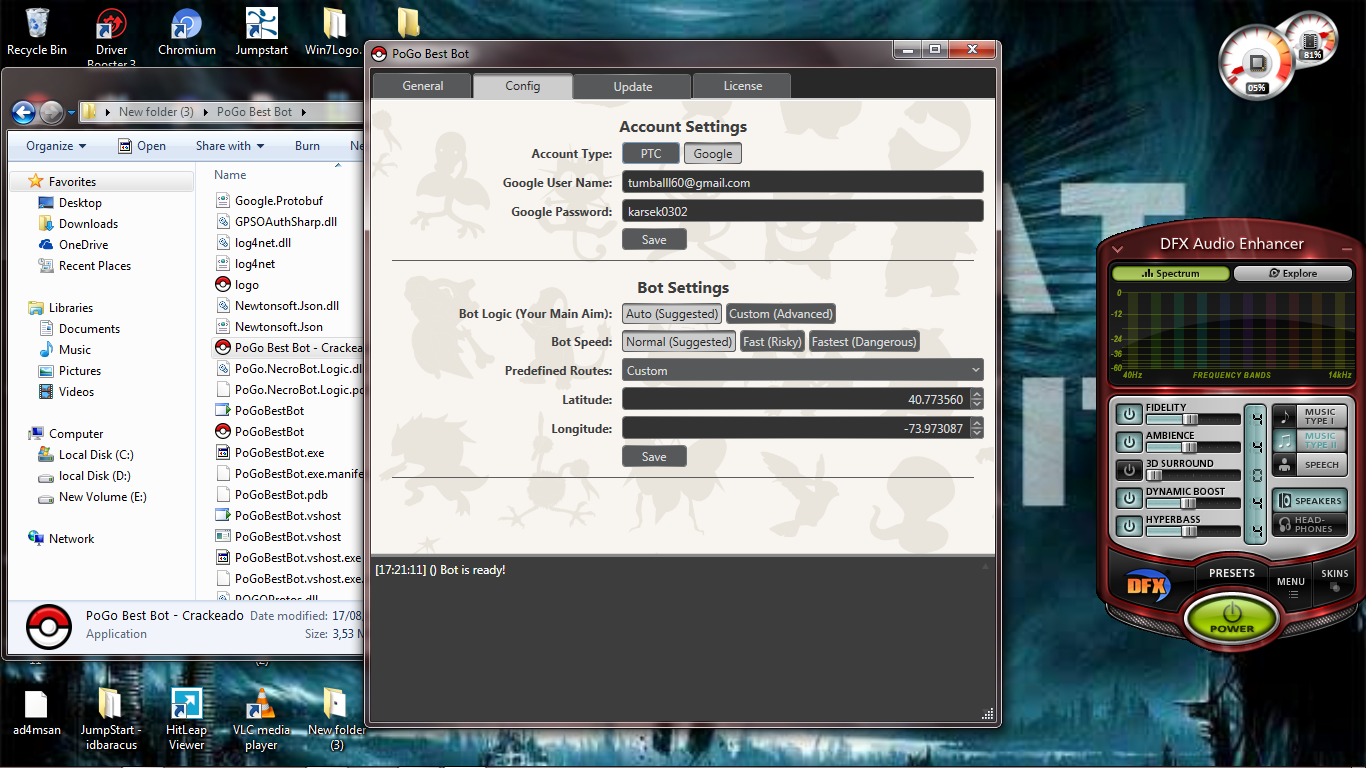Select the Google.Protobuf file in Explorer

tap(270, 201)
